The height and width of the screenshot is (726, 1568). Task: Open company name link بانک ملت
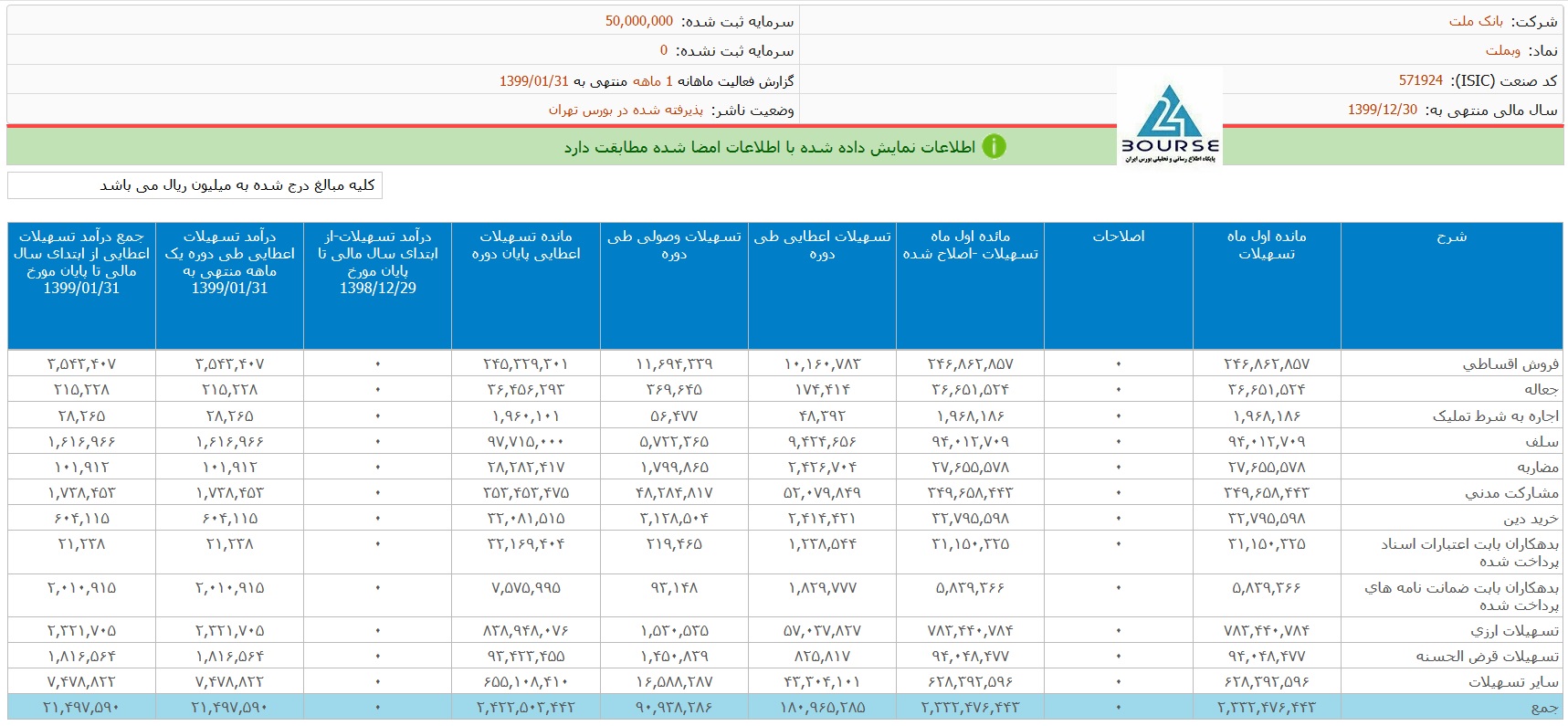pyautogui.click(x=1475, y=21)
